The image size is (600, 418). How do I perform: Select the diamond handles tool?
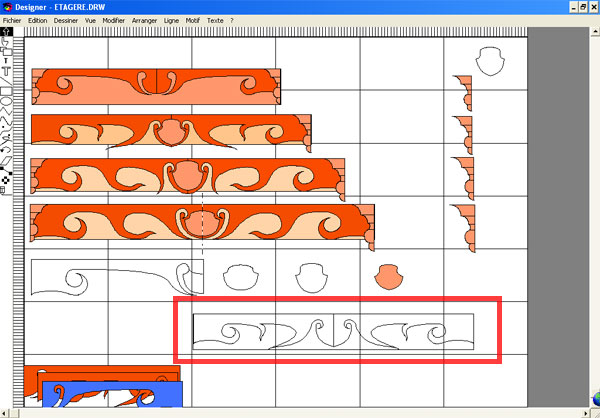tap(6, 180)
